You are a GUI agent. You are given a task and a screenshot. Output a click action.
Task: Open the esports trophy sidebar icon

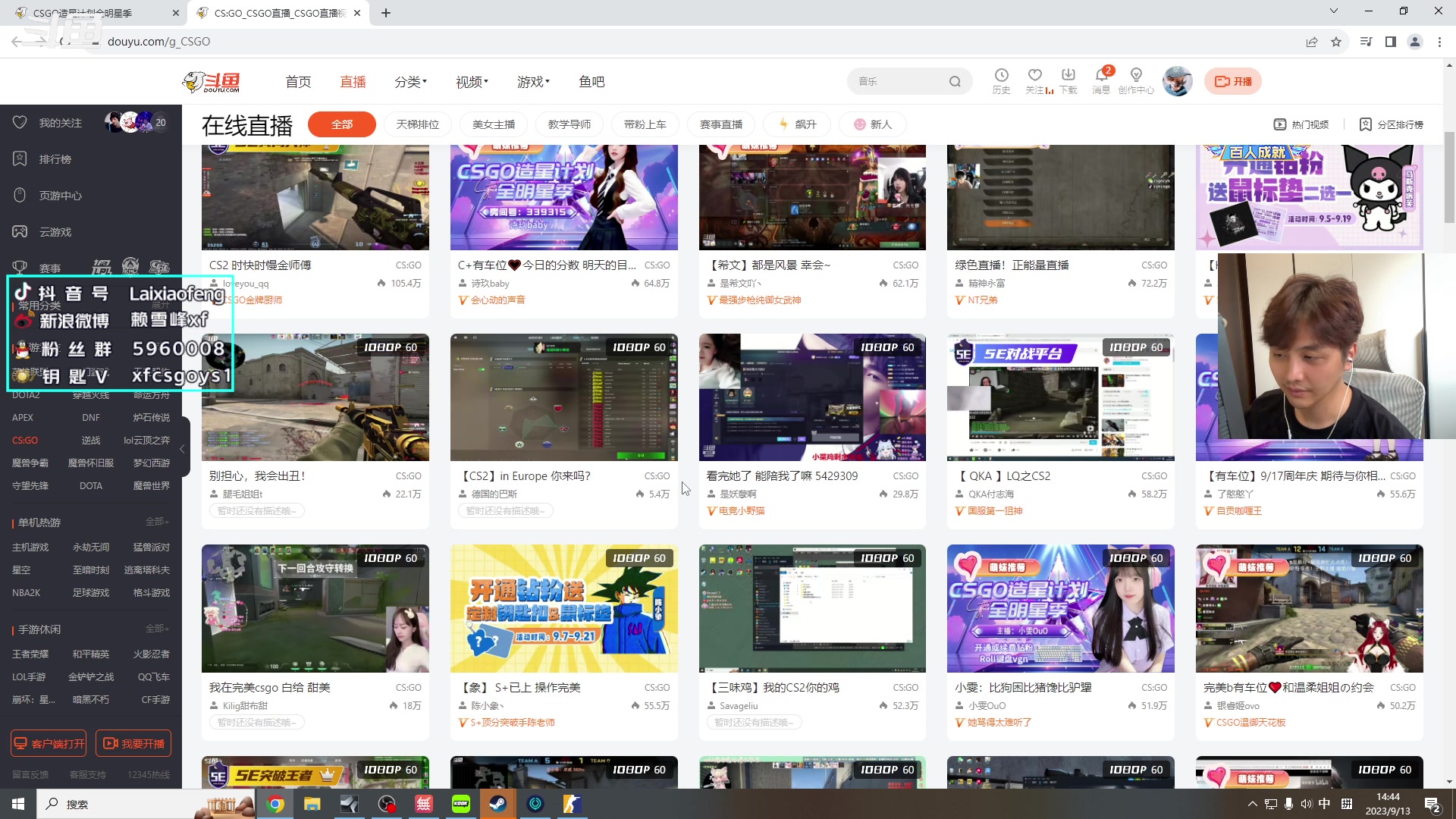point(20,267)
